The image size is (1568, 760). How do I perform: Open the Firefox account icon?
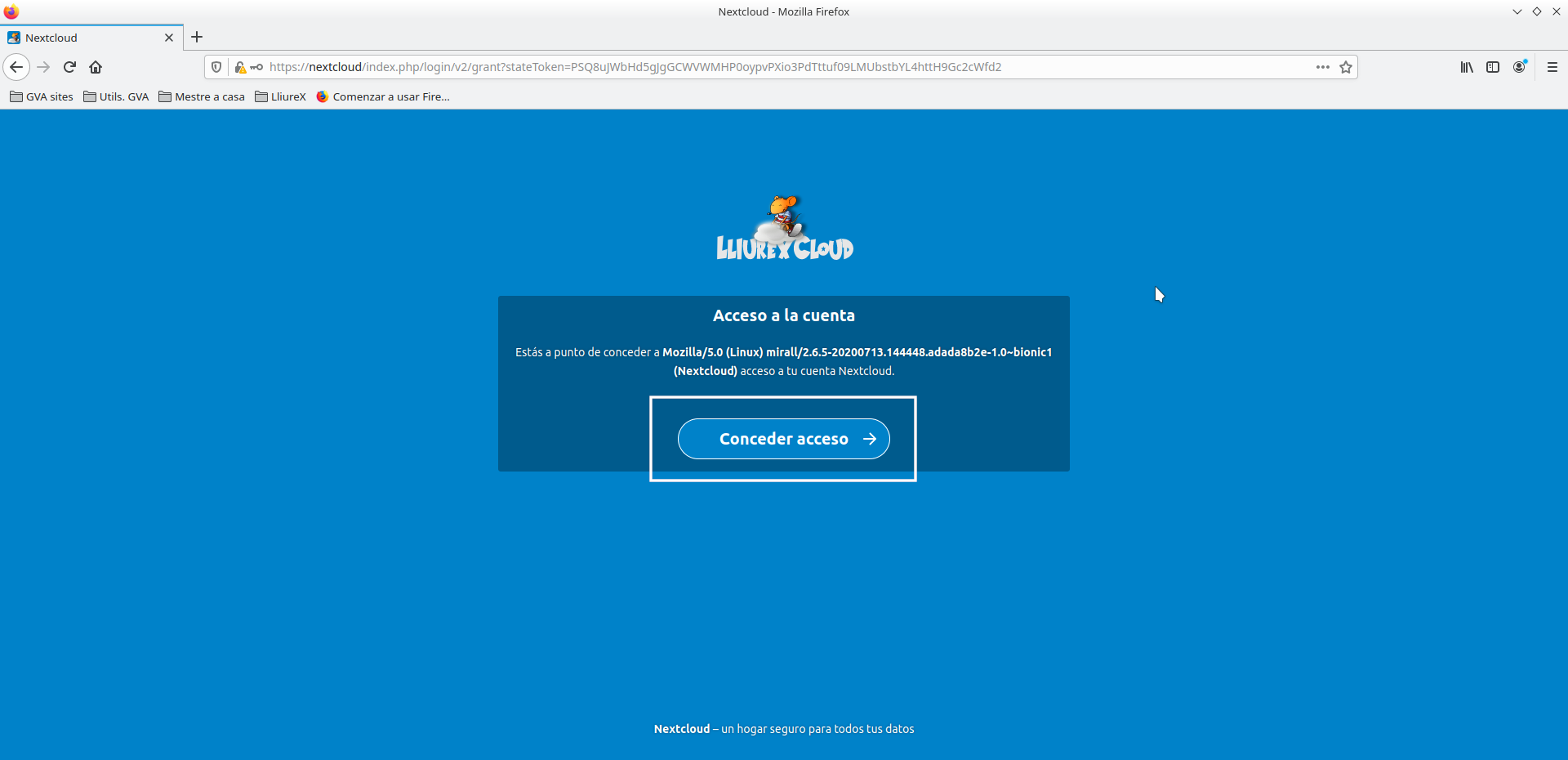click(1519, 67)
